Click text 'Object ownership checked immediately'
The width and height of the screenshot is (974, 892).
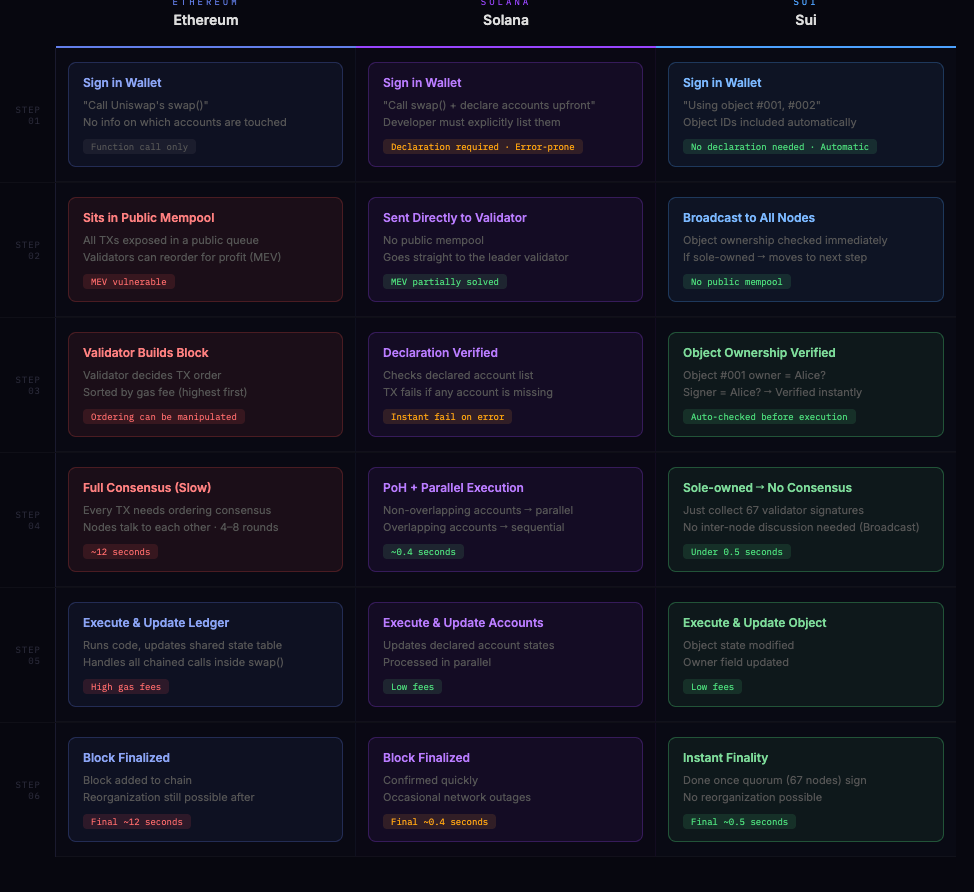tap(785, 240)
